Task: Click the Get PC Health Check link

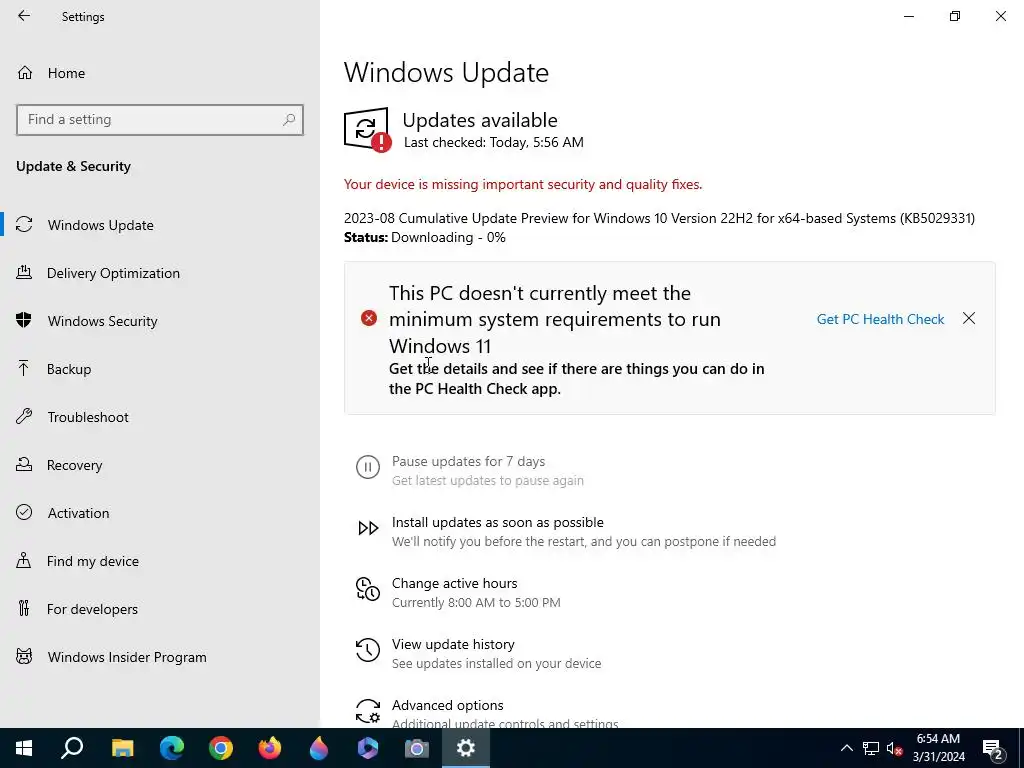Action: [x=880, y=319]
